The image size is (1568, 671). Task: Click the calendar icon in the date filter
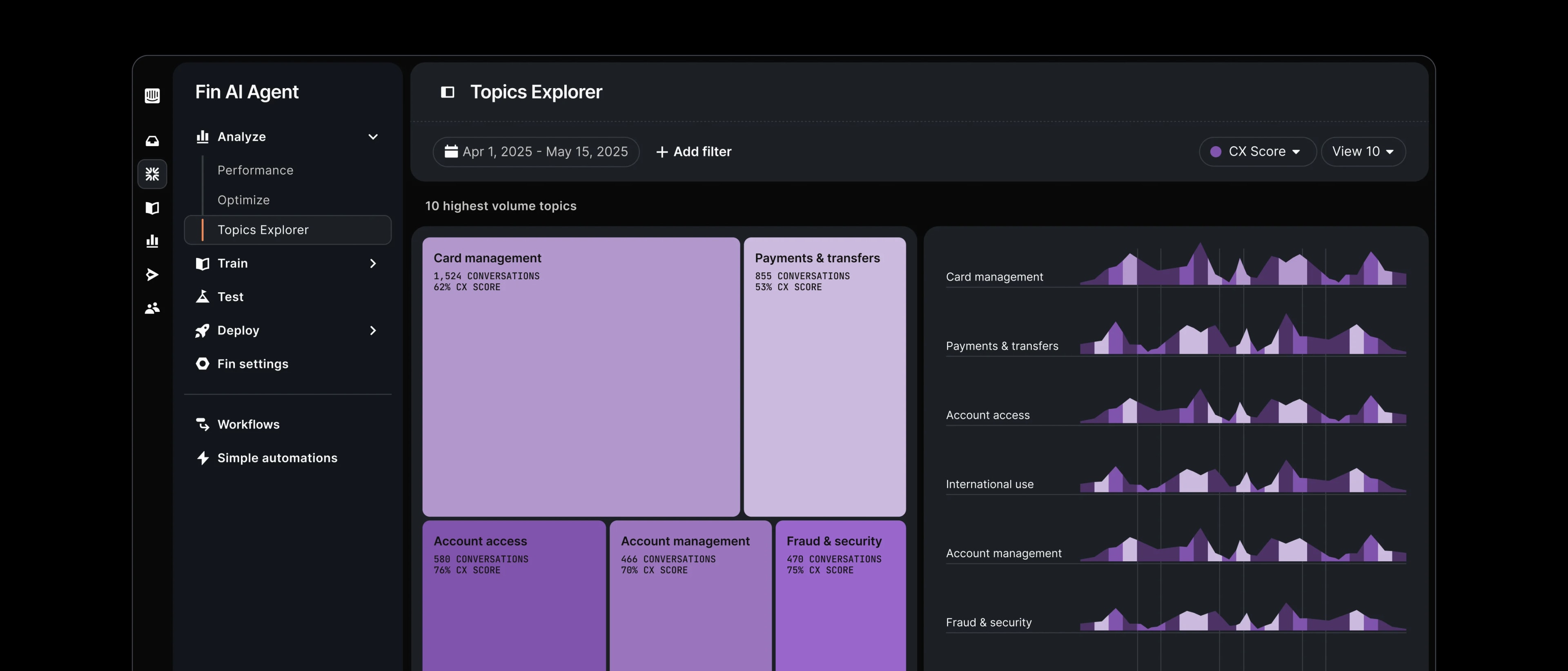coord(451,151)
